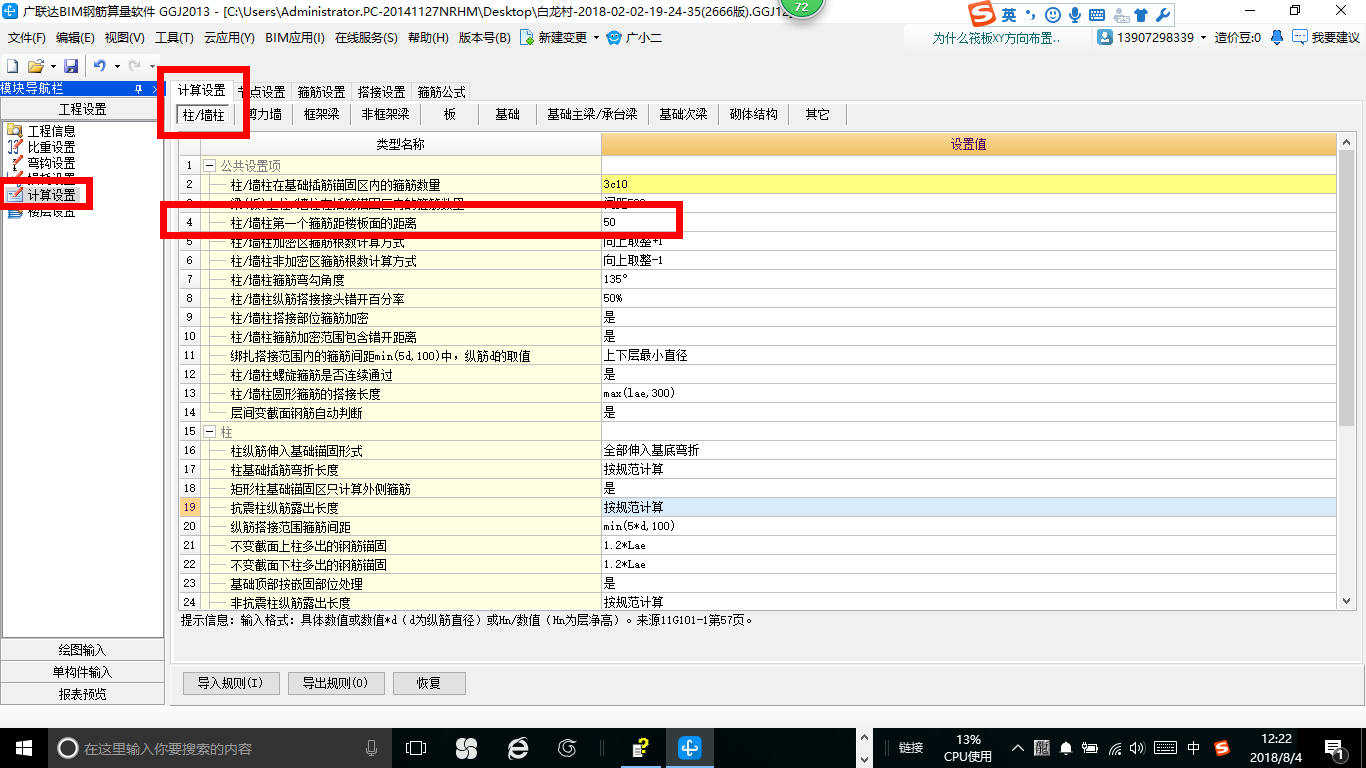Screen dimensions: 1366x768
Task: Click the Sogou input method S logo
Action: coord(982,15)
